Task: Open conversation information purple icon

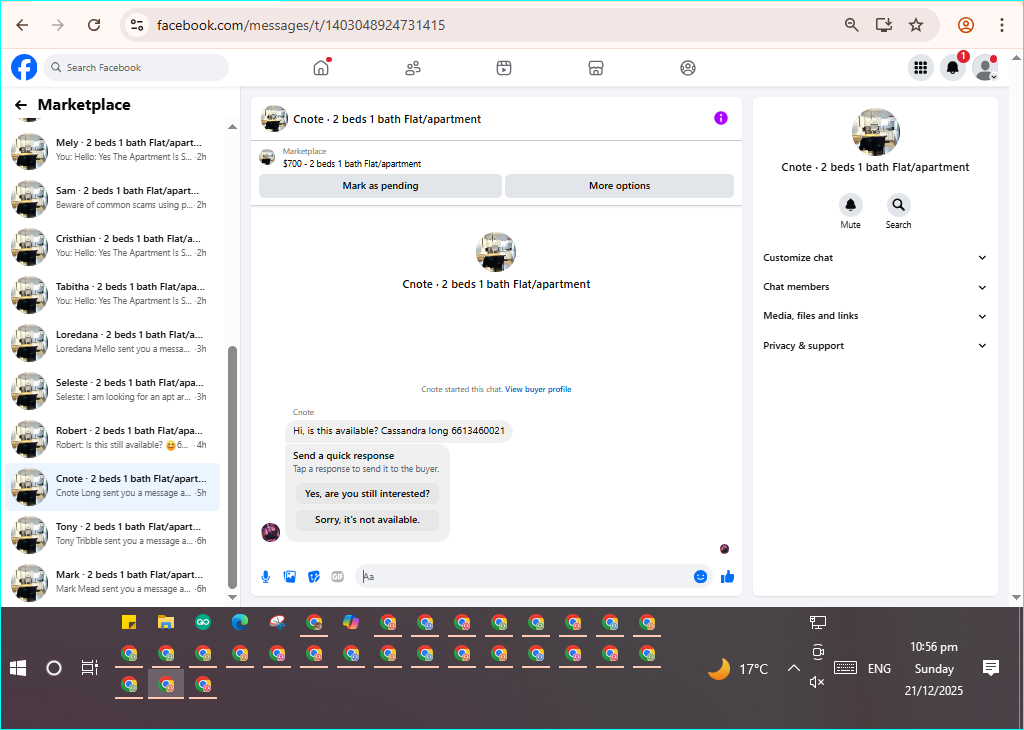Action: 720,118
